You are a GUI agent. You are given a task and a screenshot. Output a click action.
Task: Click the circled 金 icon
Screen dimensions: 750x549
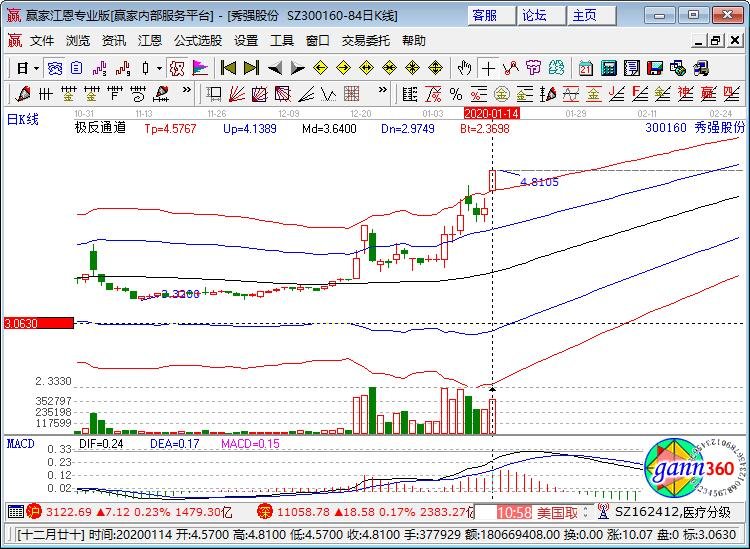tap(501, 94)
